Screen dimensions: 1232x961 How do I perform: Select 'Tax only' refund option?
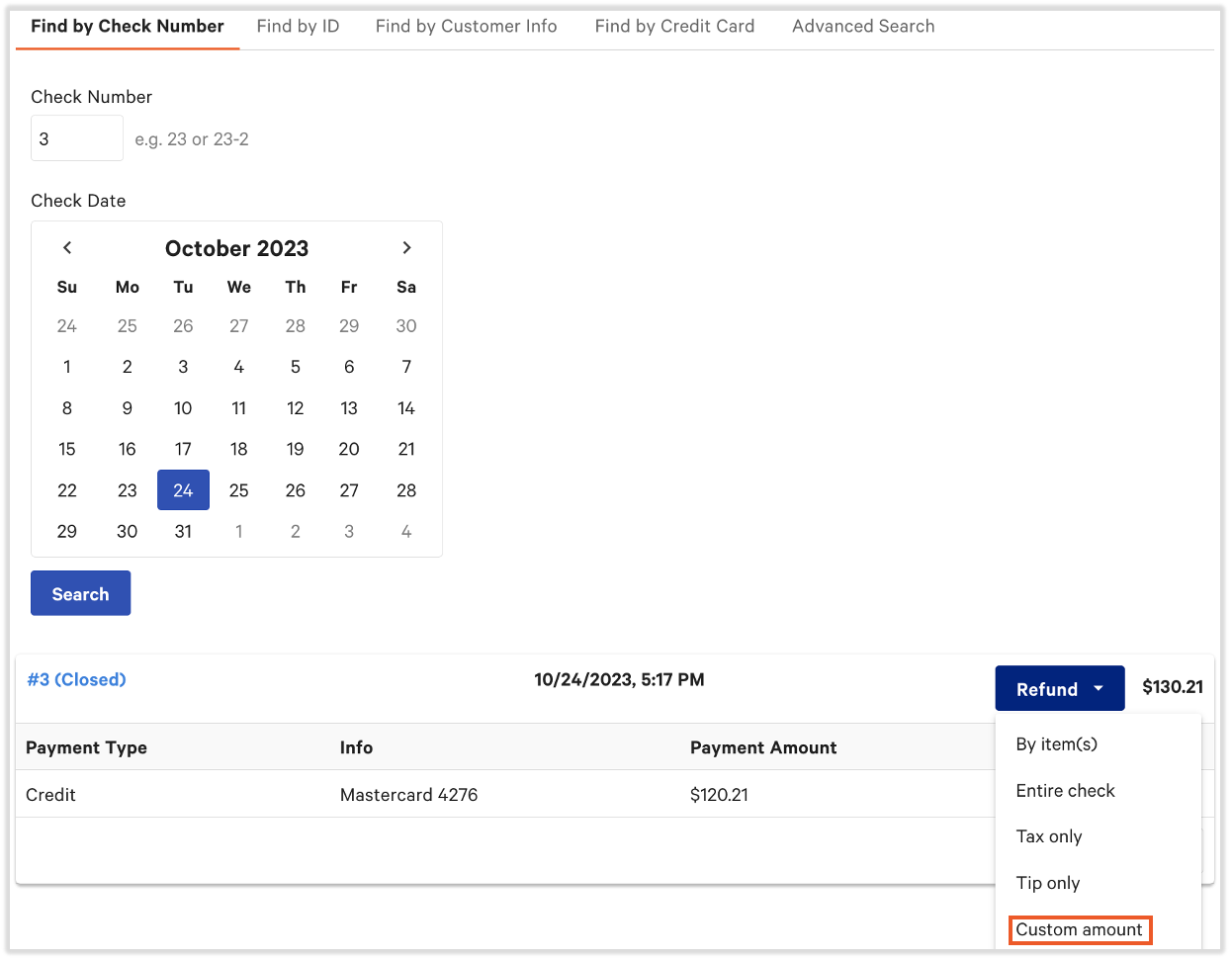point(1048,836)
